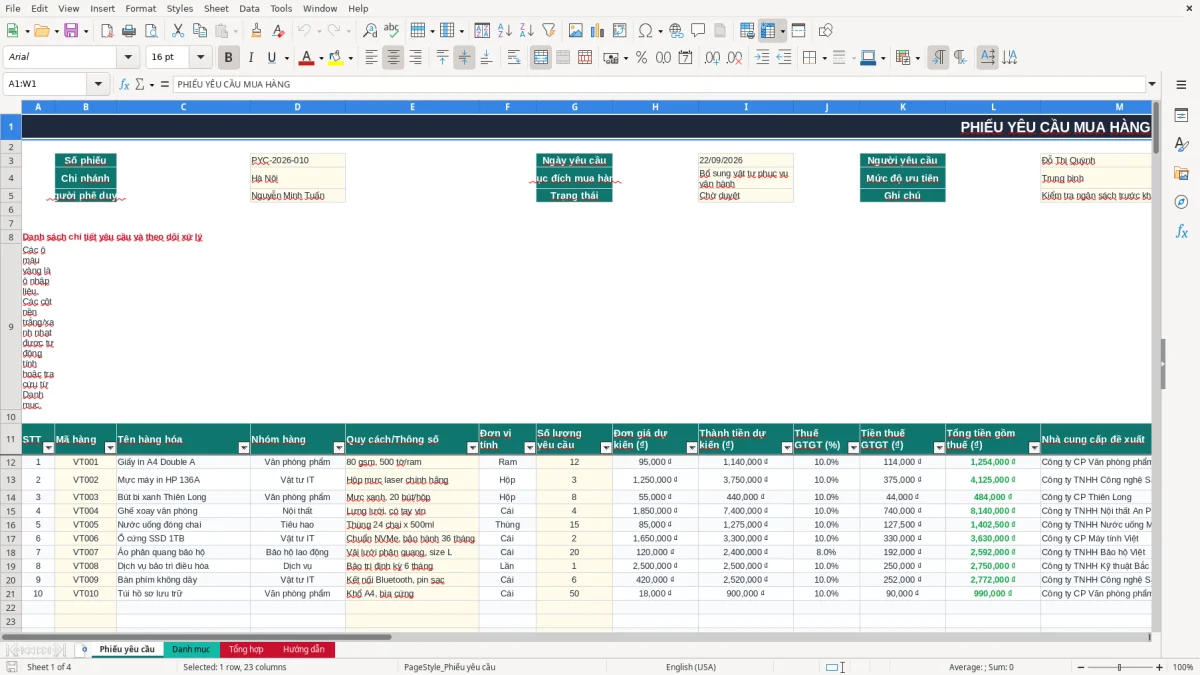Open sidebar Navigator compass icon

tap(1181, 202)
